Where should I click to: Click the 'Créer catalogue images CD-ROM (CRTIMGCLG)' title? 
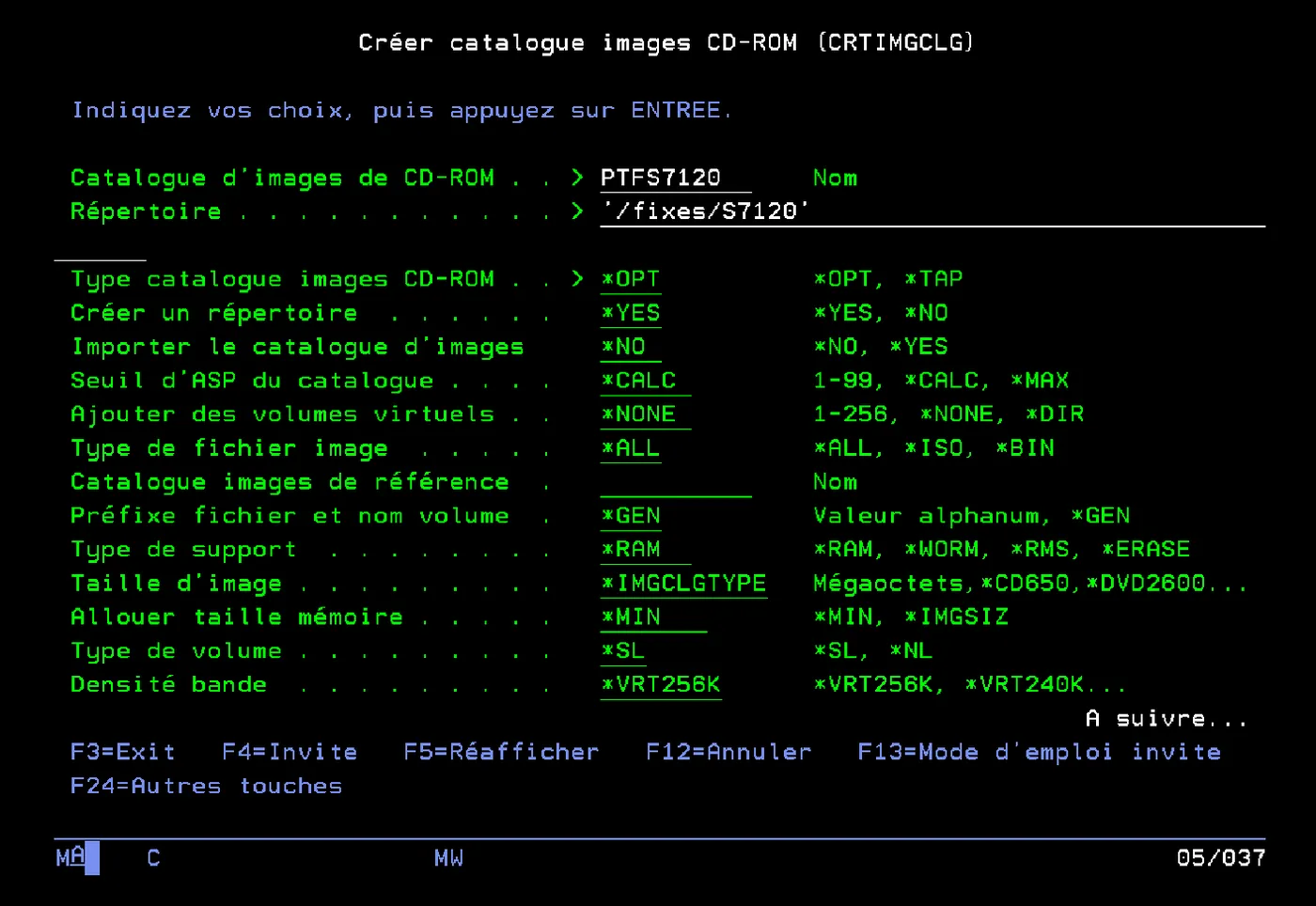coord(666,42)
